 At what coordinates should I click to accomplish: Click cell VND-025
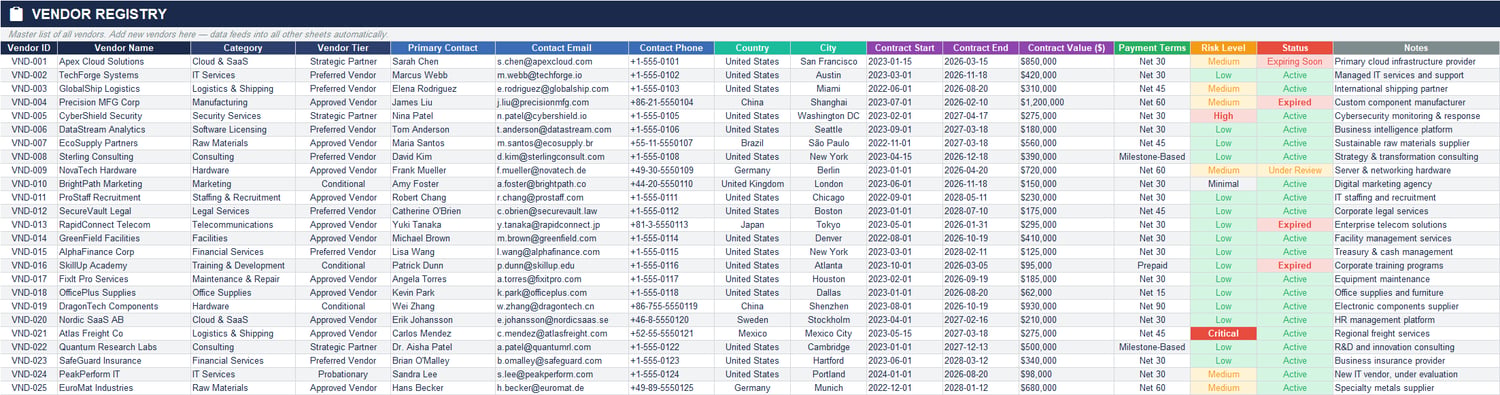click(x=28, y=388)
